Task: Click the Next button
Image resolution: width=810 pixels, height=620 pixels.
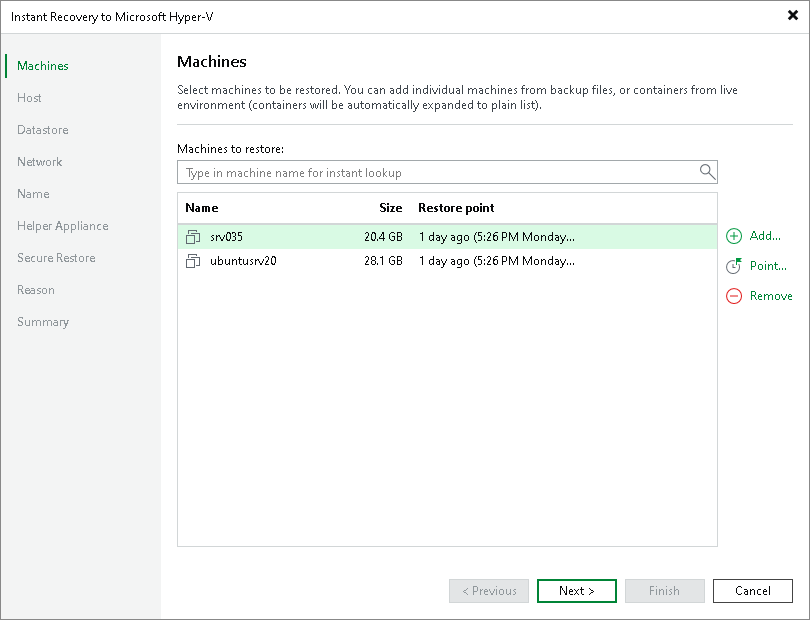Action: coord(576,590)
